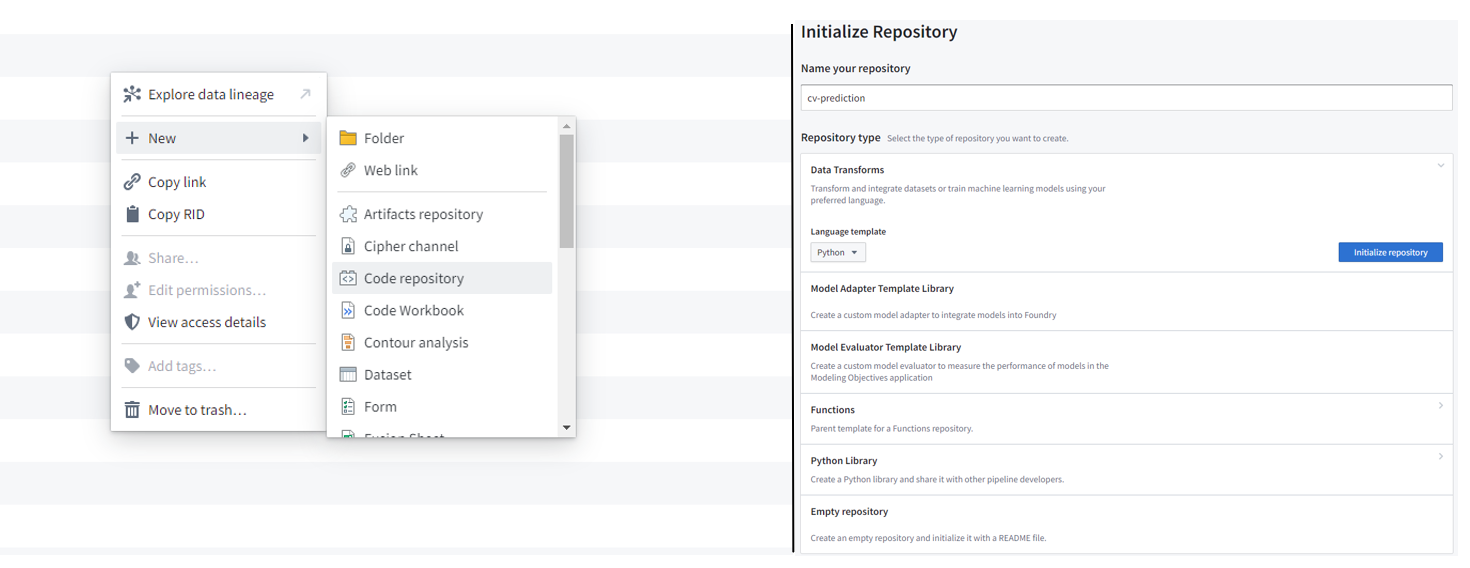Select the Empty repository type
The image size is (1470, 568).
point(1127,525)
